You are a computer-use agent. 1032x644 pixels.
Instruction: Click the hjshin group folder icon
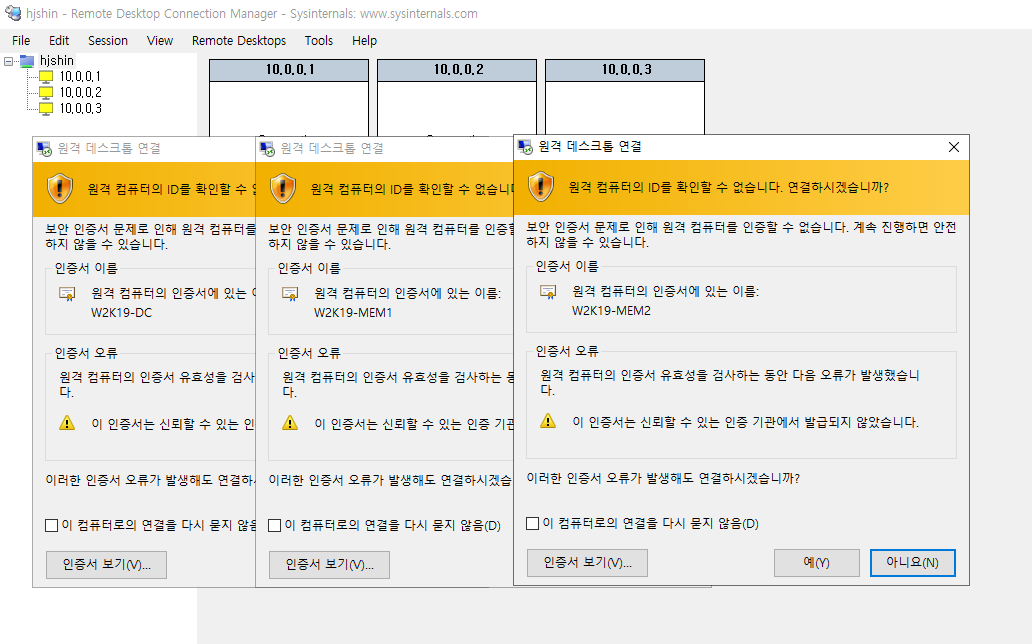coord(27,61)
